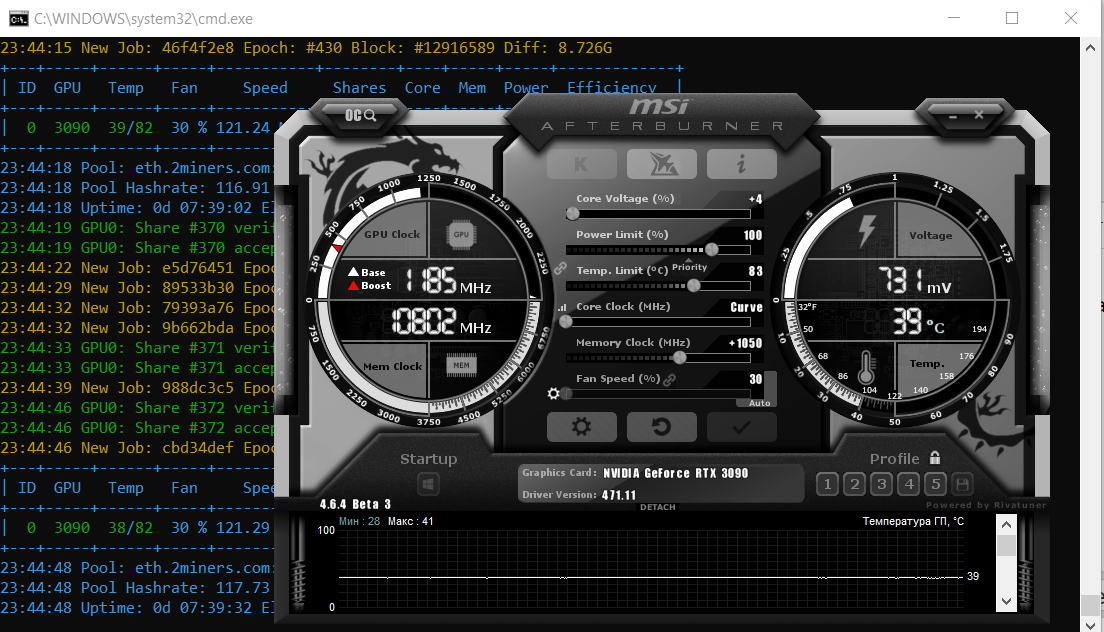Click the monitoring graph down arrow
Viewport: 1104px width, 632px height.
click(x=1006, y=601)
